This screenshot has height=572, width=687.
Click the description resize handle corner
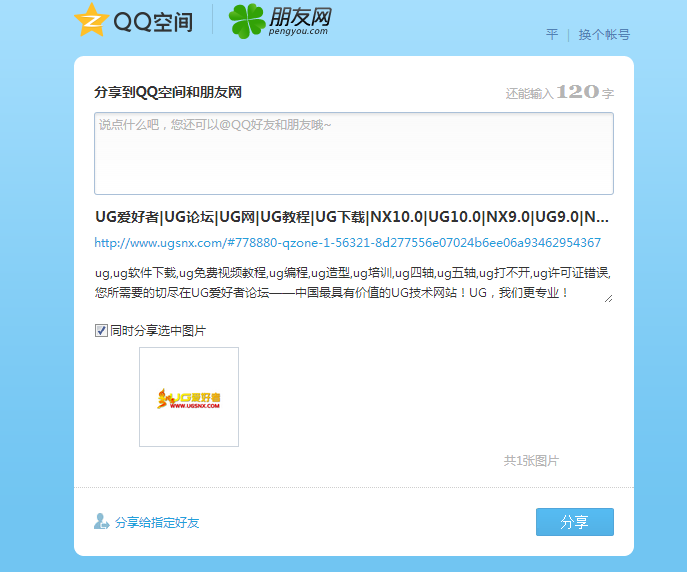click(609, 299)
